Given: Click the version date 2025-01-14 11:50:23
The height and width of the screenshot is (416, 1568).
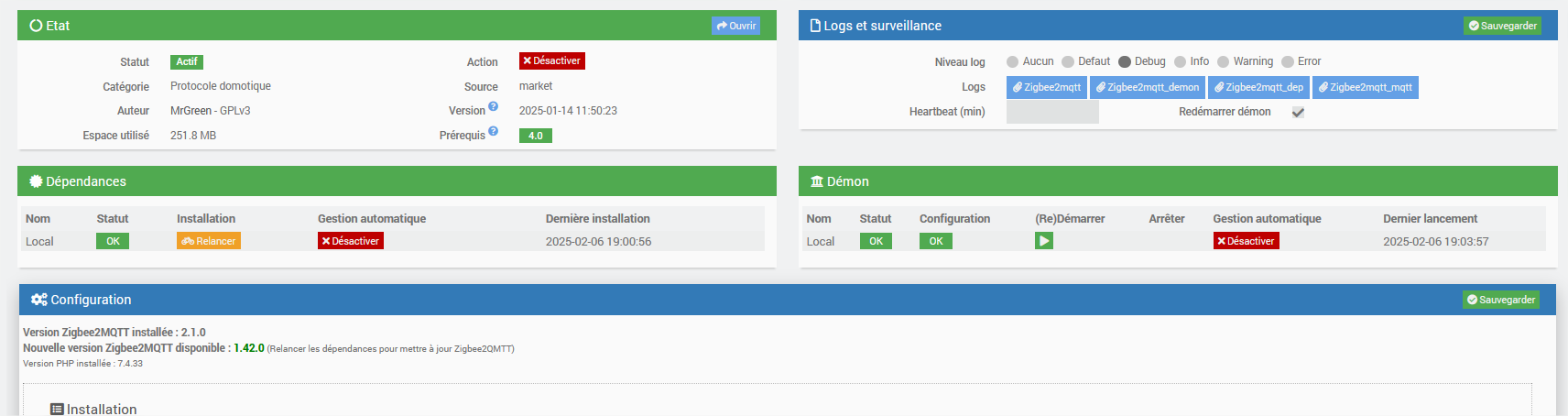Looking at the screenshot, I should pos(568,111).
